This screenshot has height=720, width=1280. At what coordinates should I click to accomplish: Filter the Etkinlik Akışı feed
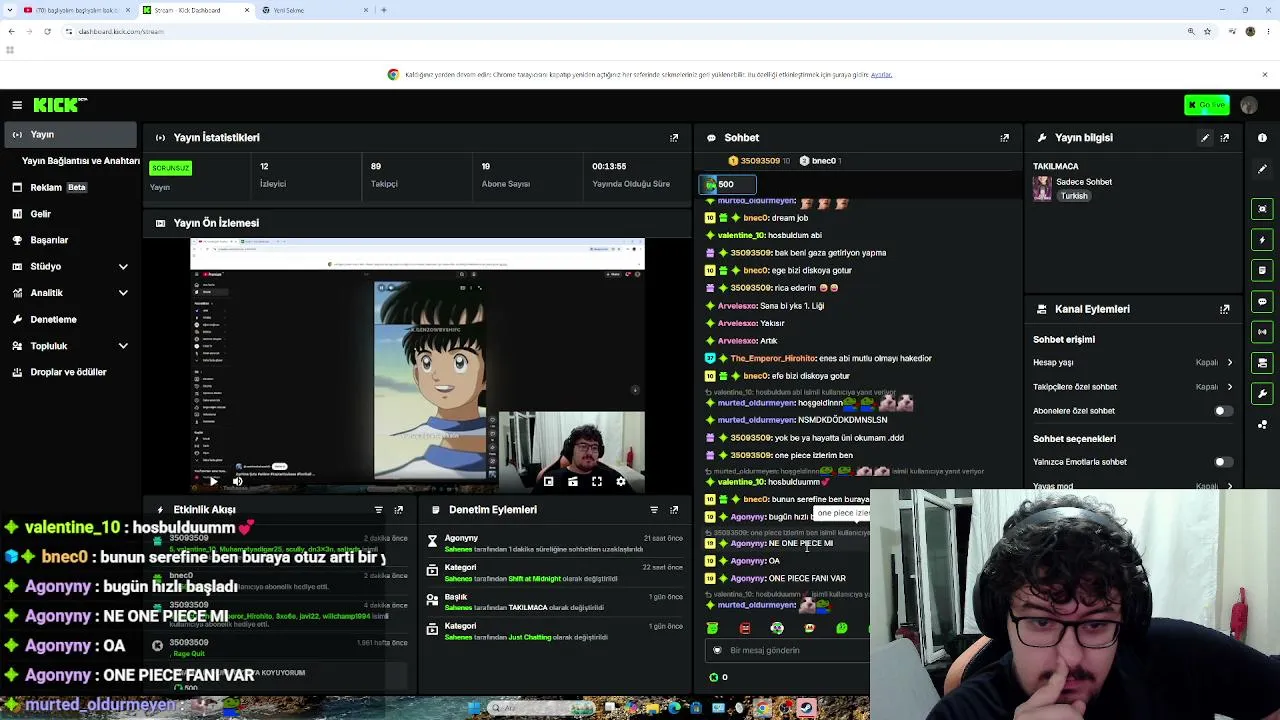(x=378, y=510)
